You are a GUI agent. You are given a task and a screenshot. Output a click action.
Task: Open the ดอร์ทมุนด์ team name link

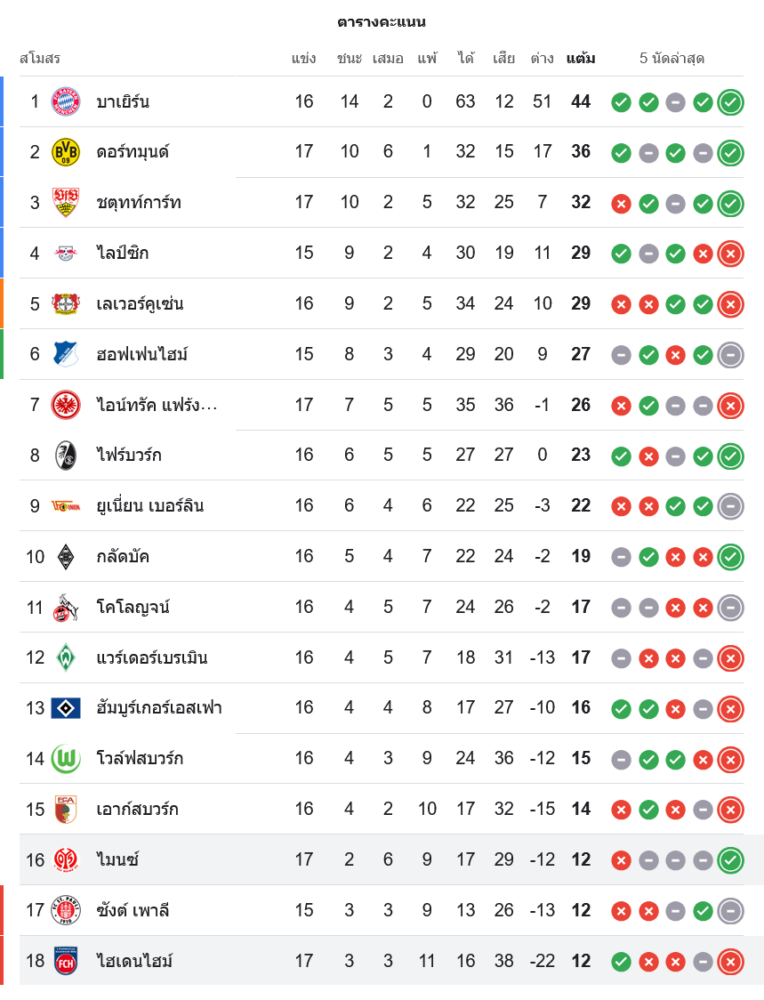tap(133, 152)
